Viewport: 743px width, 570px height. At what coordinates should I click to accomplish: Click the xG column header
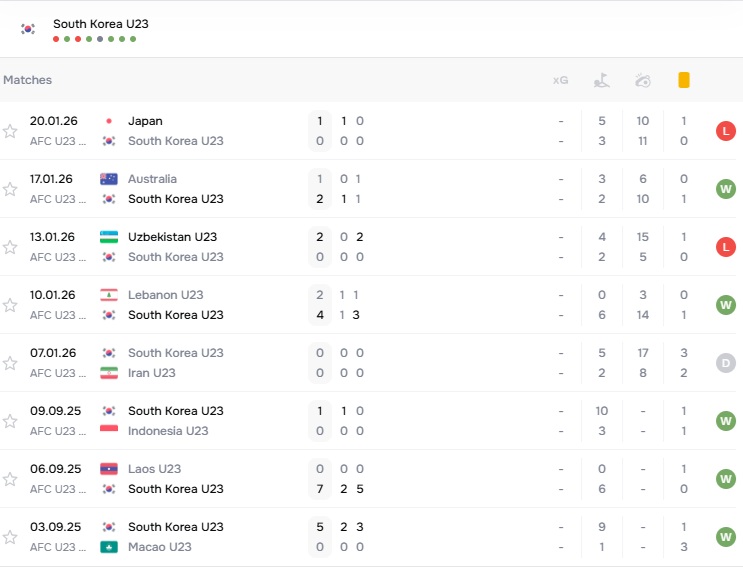click(560, 80)
